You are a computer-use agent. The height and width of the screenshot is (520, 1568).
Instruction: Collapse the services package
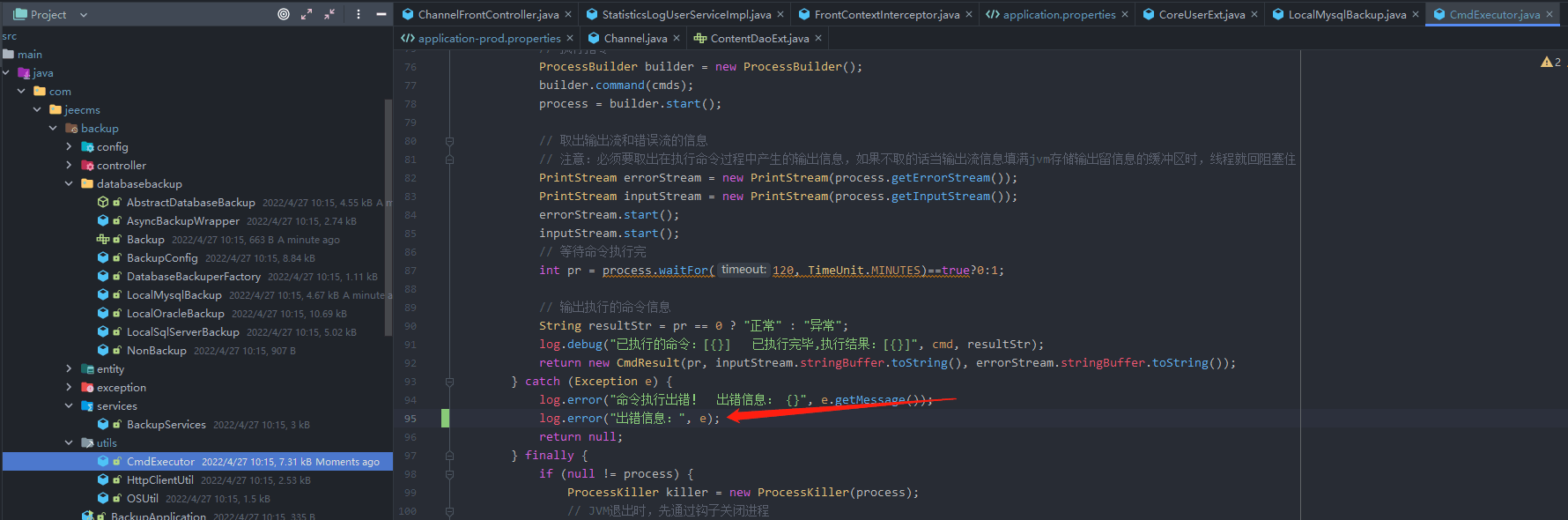pos(69,405)
